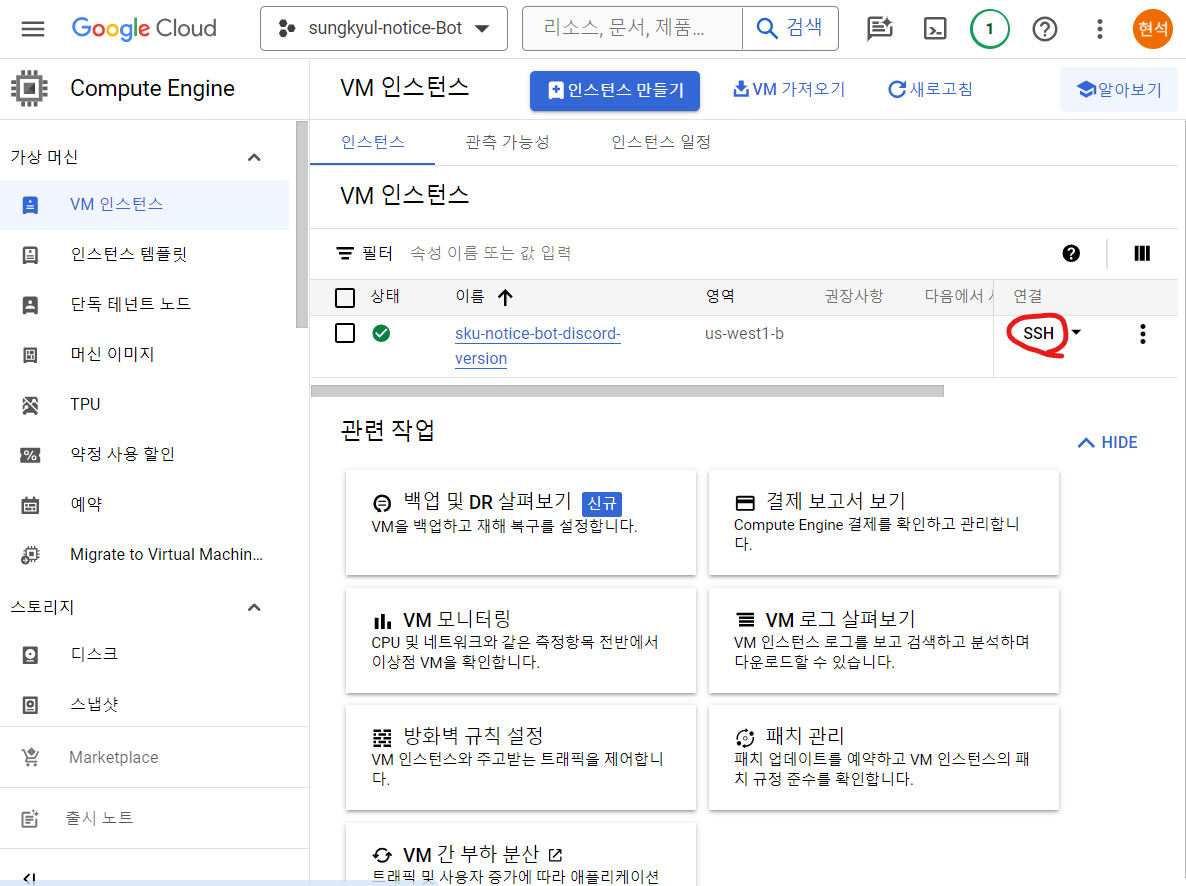Toggle the select all instances checkbox

[x=345, y=297]
